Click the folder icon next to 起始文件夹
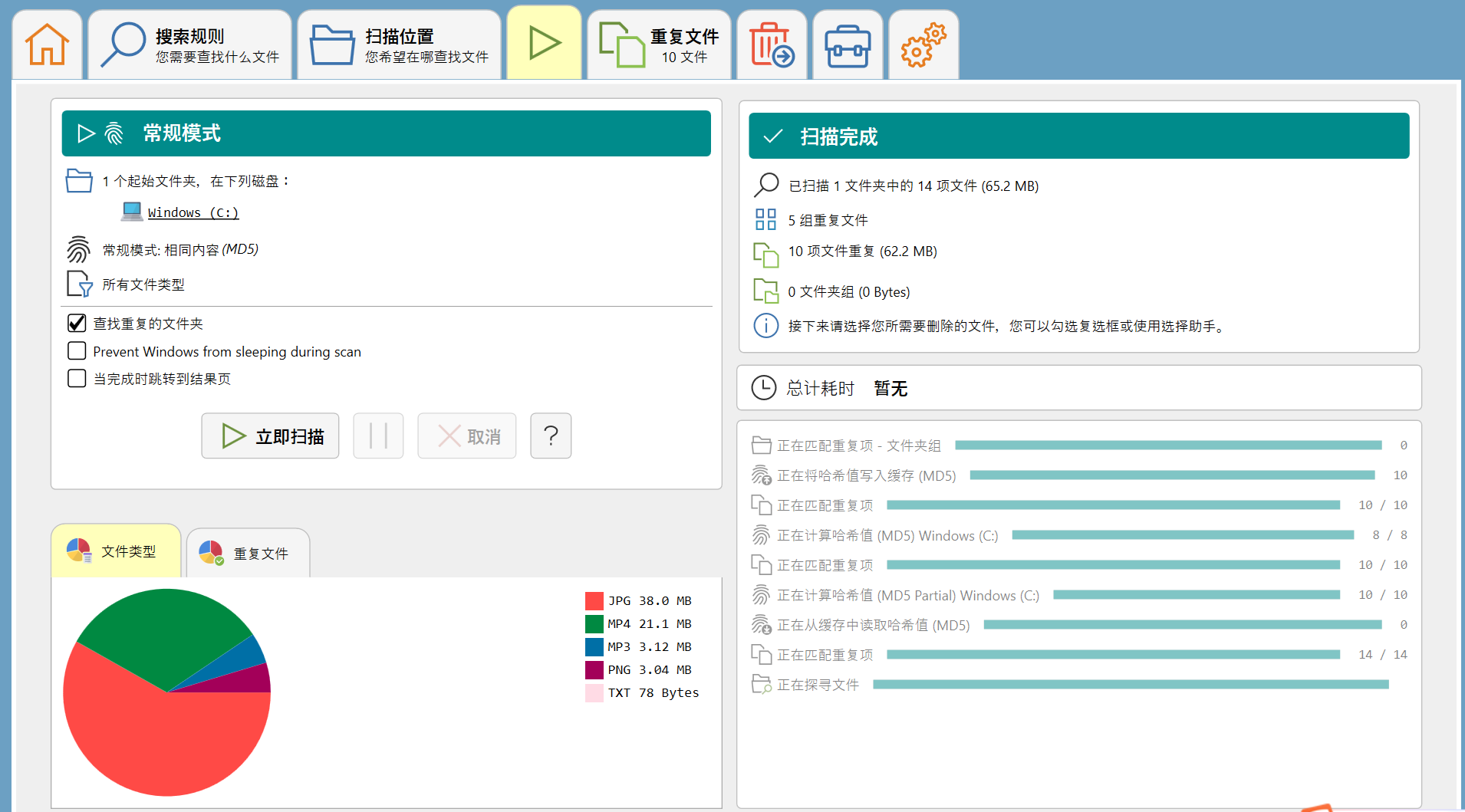 (79, 180)
